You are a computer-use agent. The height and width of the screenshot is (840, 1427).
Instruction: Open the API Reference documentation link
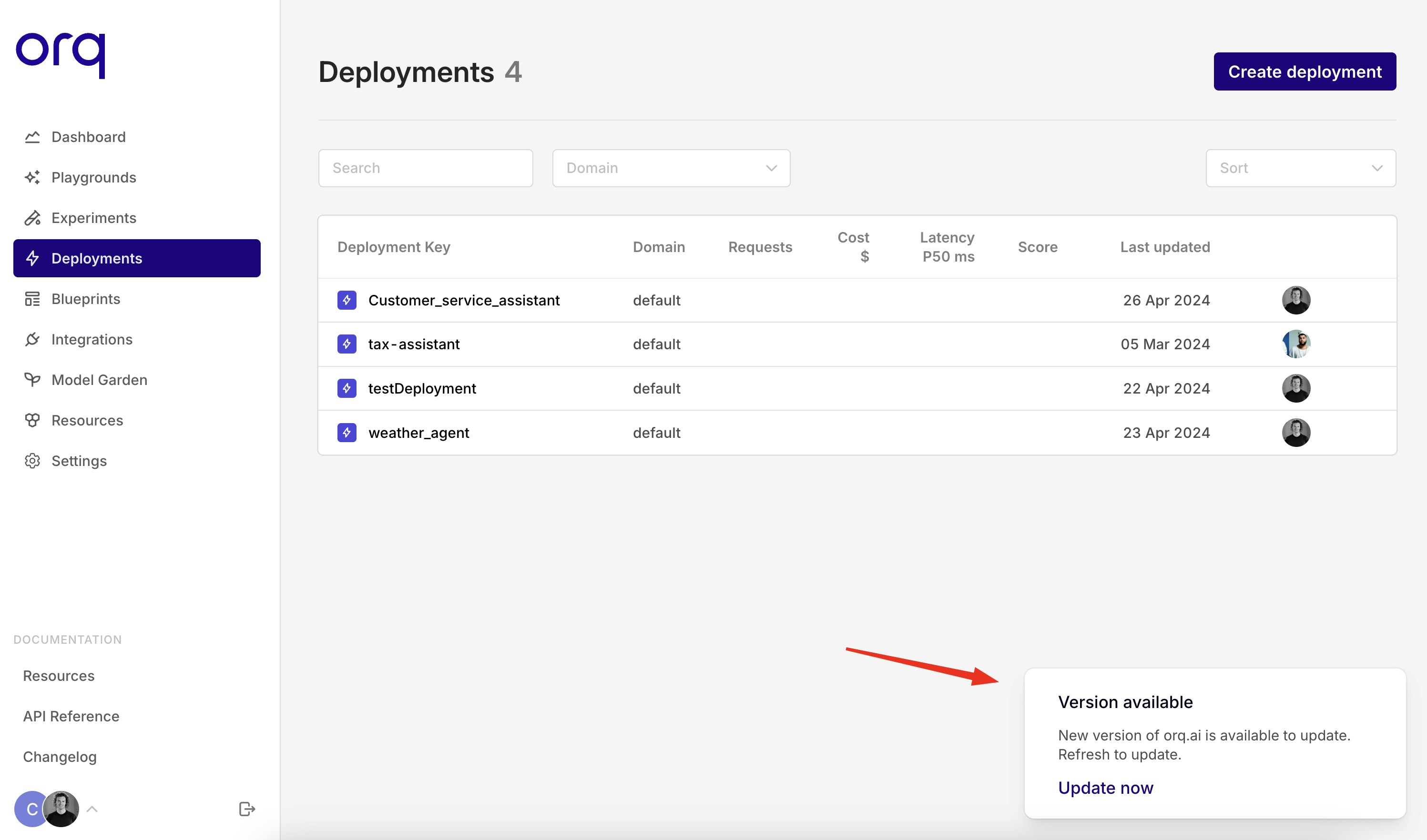[71, 717]
